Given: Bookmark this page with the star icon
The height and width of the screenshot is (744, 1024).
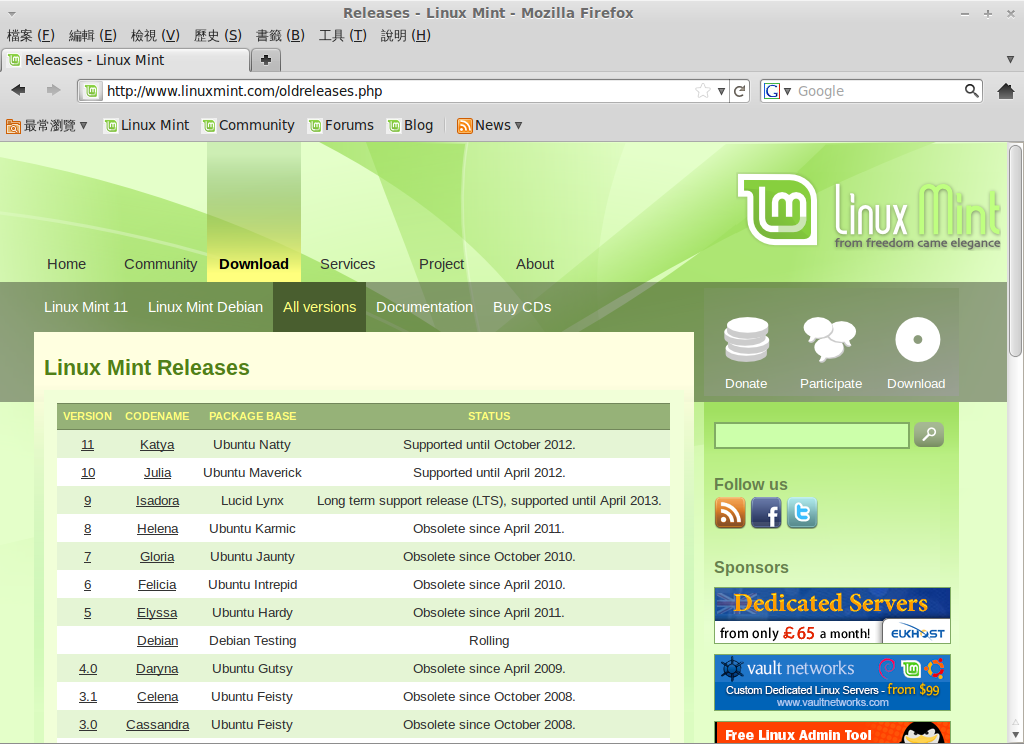Looking at the screenshot, I should pos(703,91).
